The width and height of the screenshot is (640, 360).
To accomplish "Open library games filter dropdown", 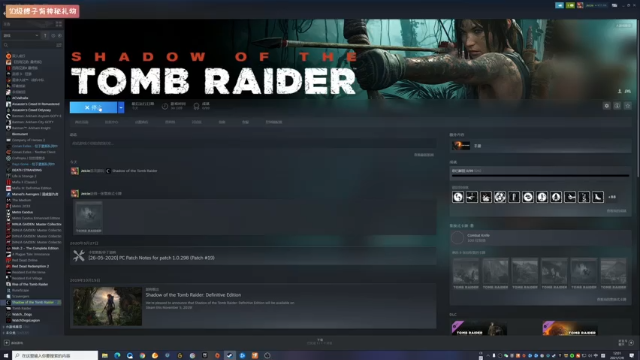I will pyautogui.click(x=20, y=36).
